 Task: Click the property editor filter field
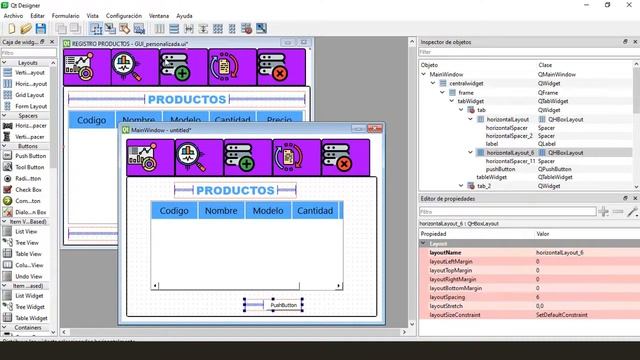[508, 211]
